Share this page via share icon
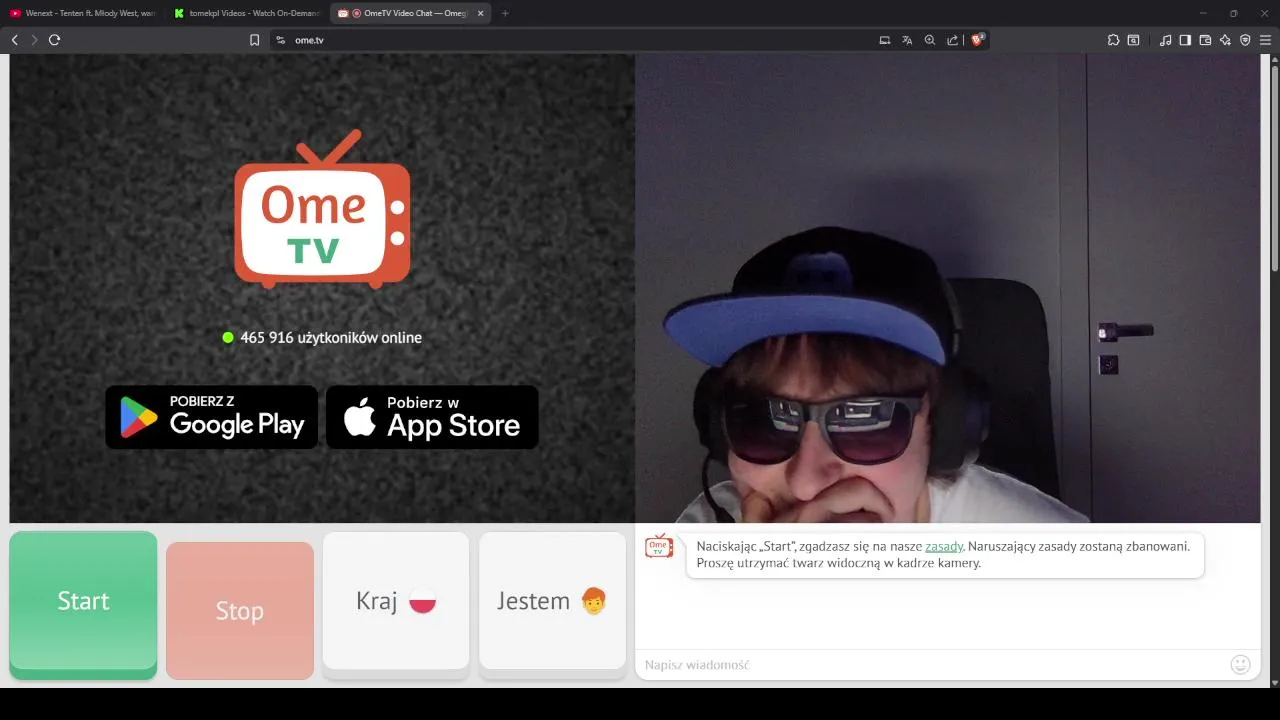Image resolution: width=1280 pixels, height=720 pixels. point(953,40)
